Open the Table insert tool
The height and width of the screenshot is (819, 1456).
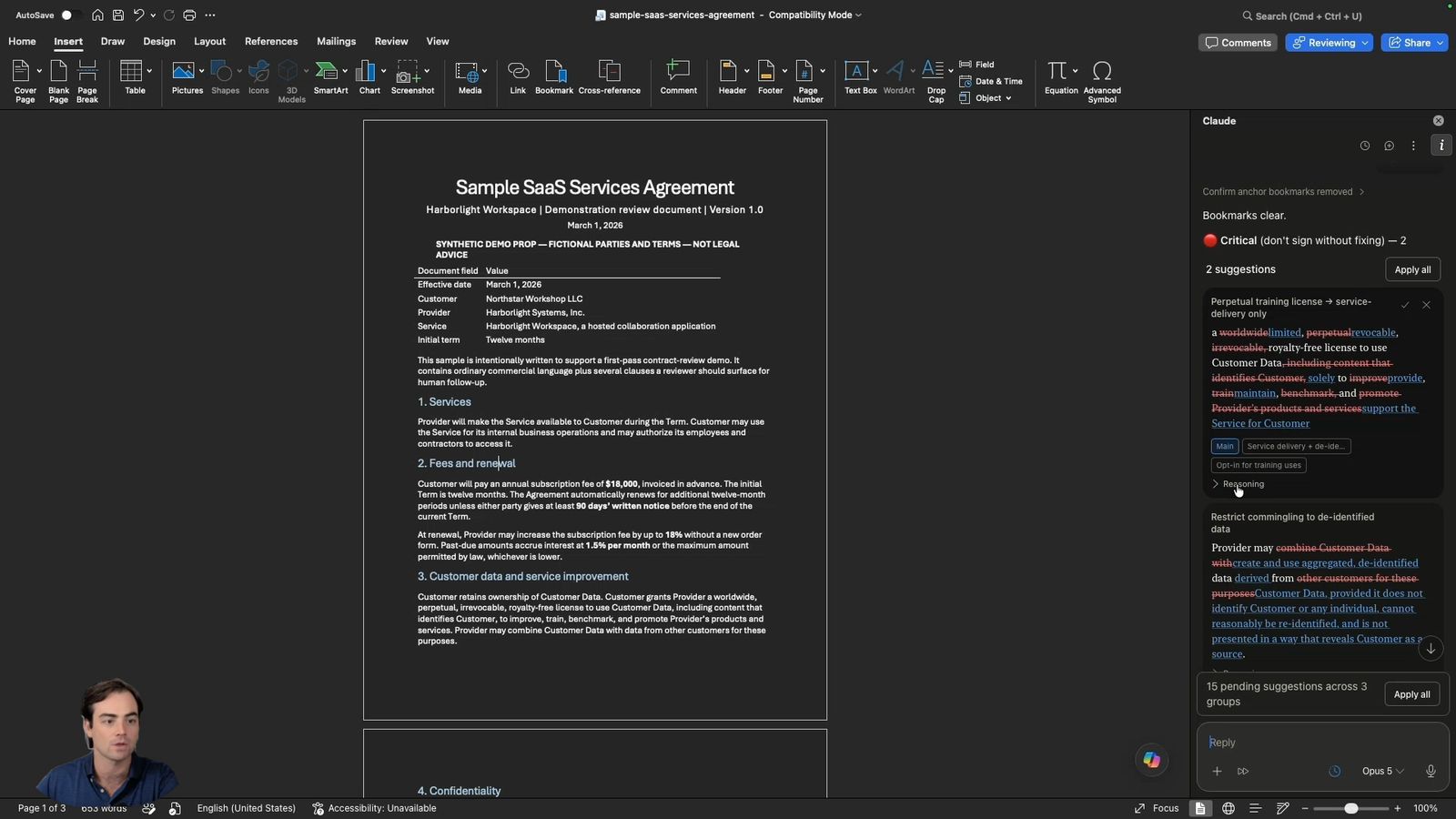tap(135, 76)
